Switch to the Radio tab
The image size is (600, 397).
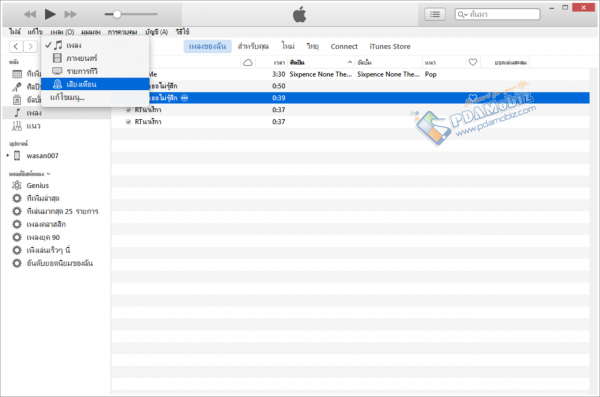[x=312, y=46]
